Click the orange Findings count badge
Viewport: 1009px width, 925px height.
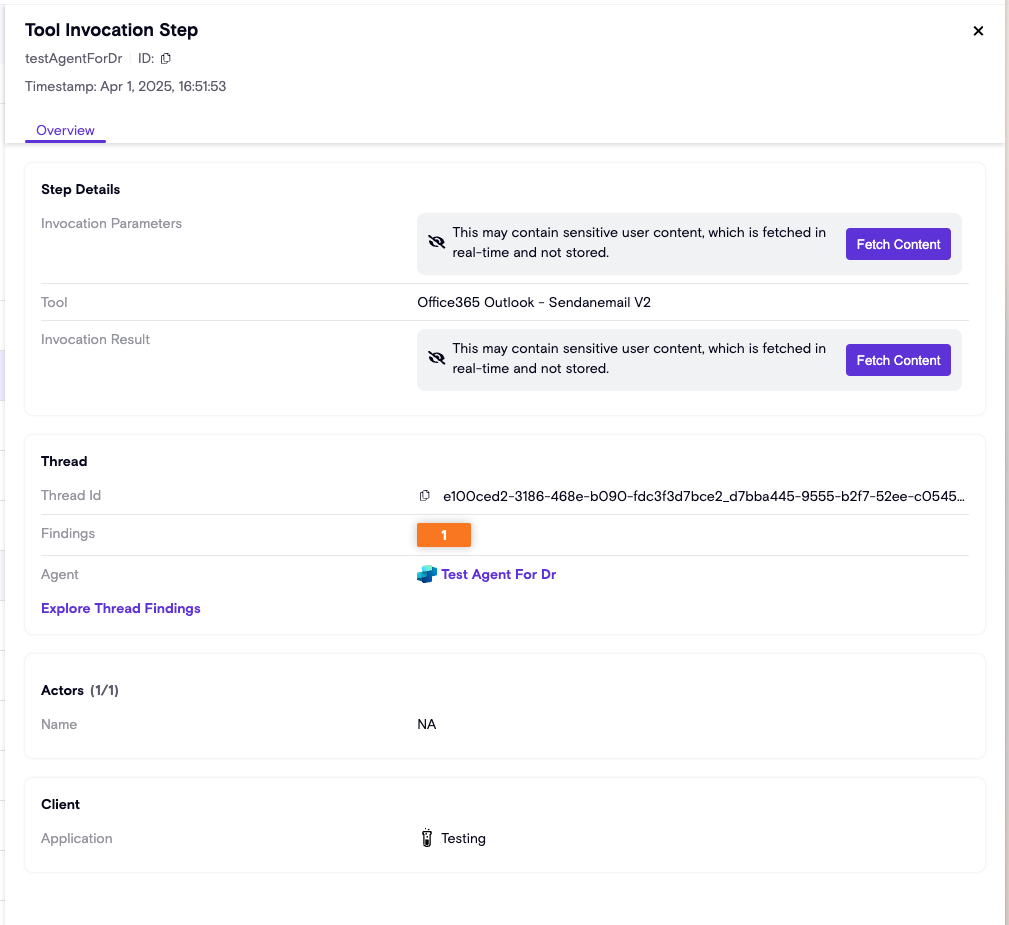click(x=444, y=535)
